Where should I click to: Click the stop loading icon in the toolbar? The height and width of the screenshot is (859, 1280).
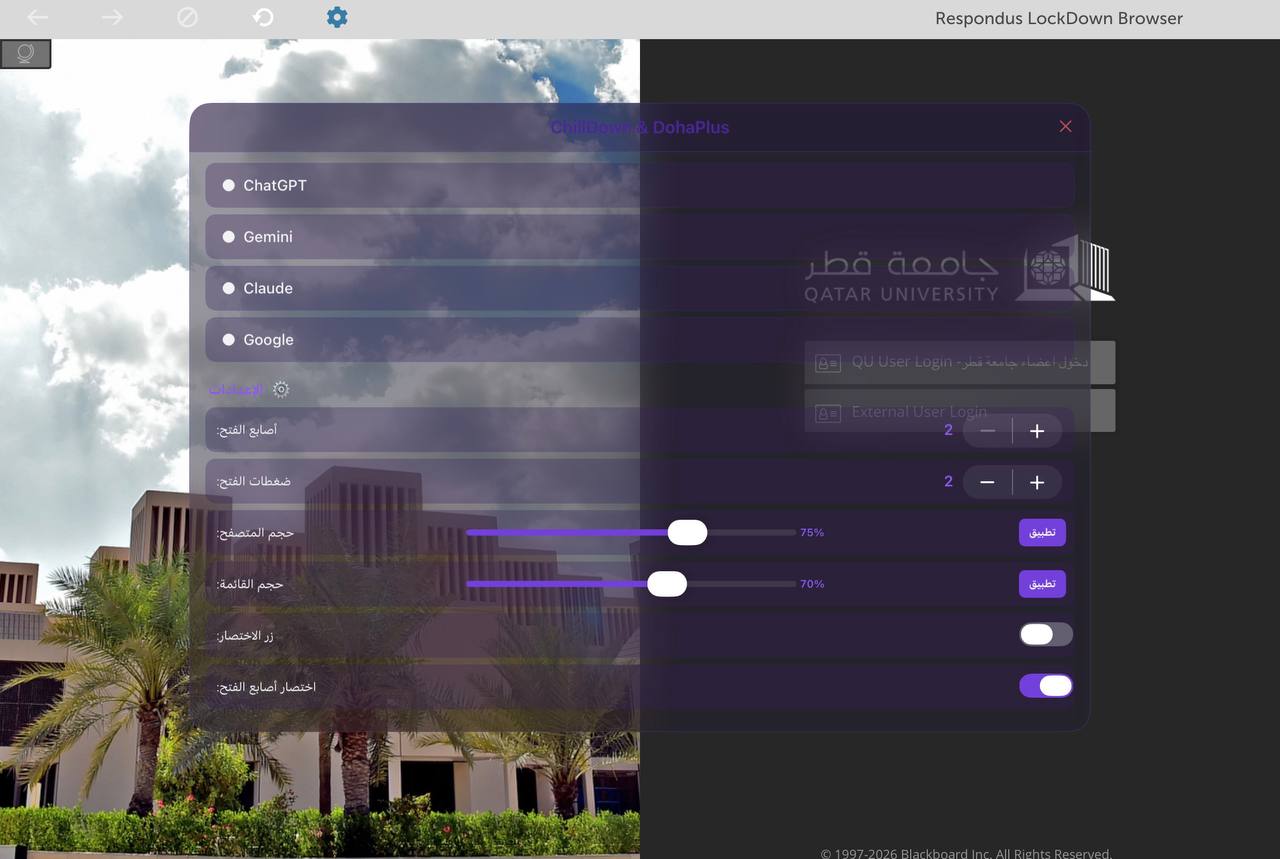click(x=187, y=17)
